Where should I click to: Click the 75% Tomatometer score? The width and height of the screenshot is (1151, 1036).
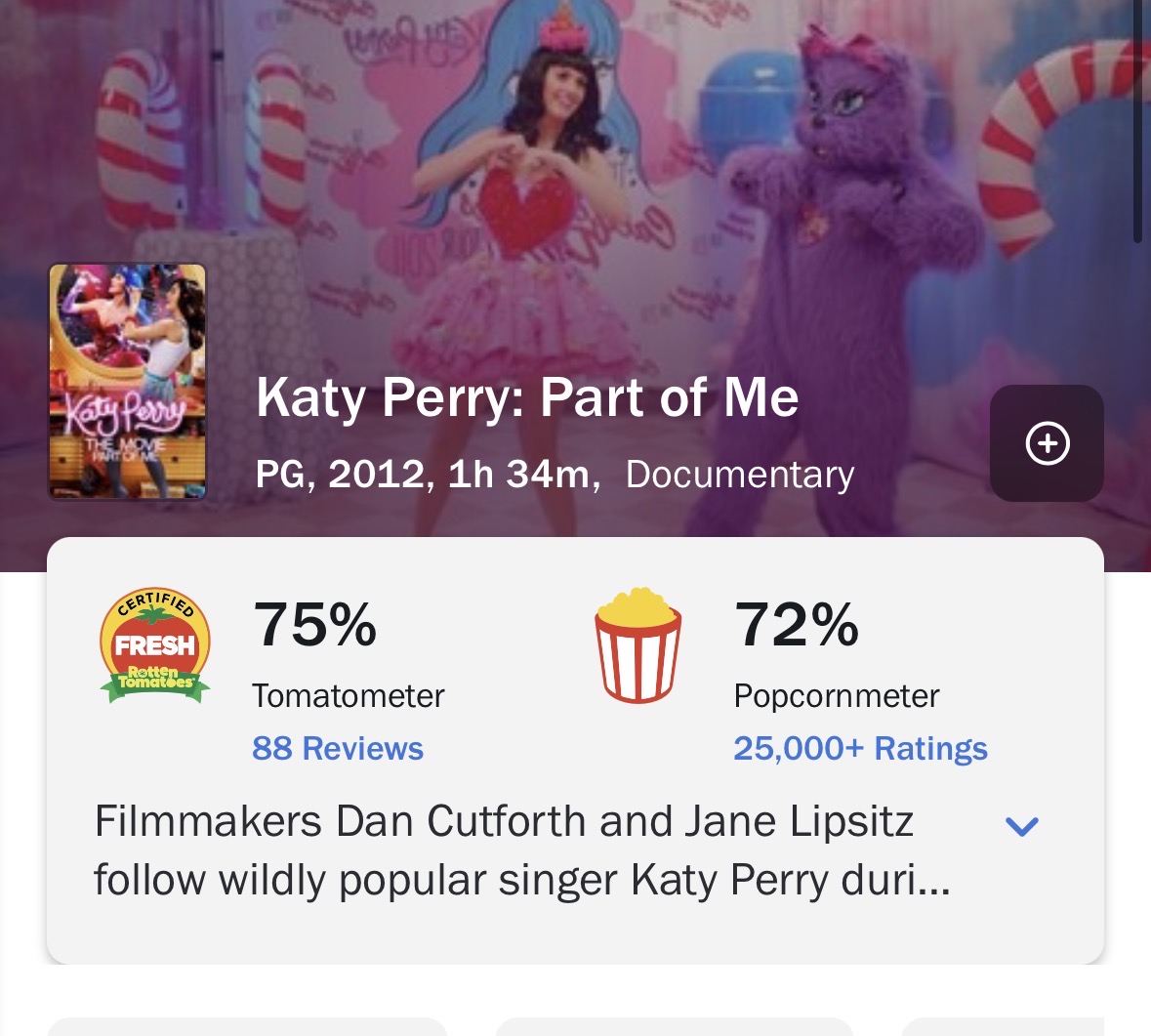pyautogui.click(x=314, y=625)
